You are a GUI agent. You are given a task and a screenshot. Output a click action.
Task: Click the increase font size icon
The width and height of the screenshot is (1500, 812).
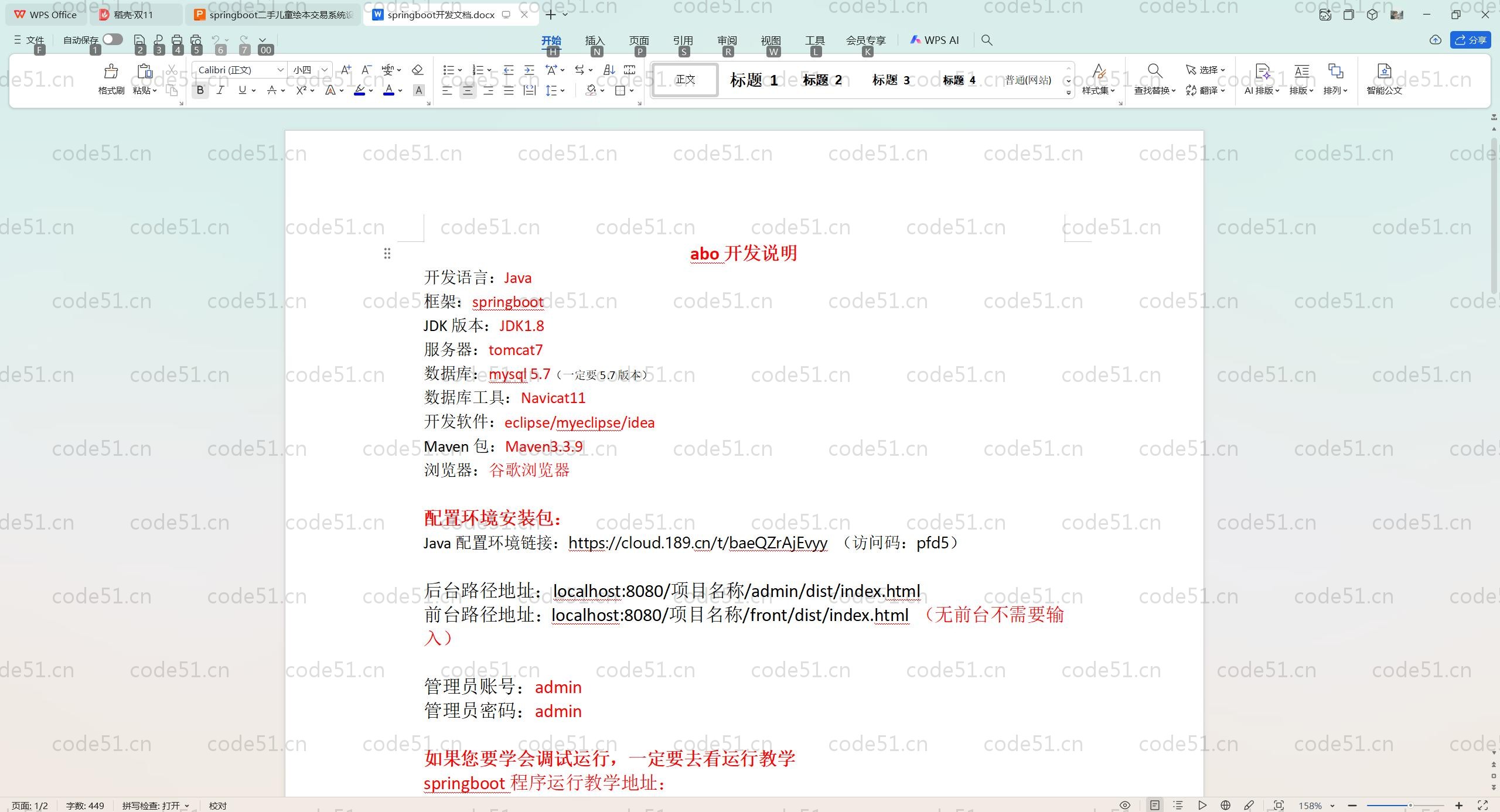(346, 70)
